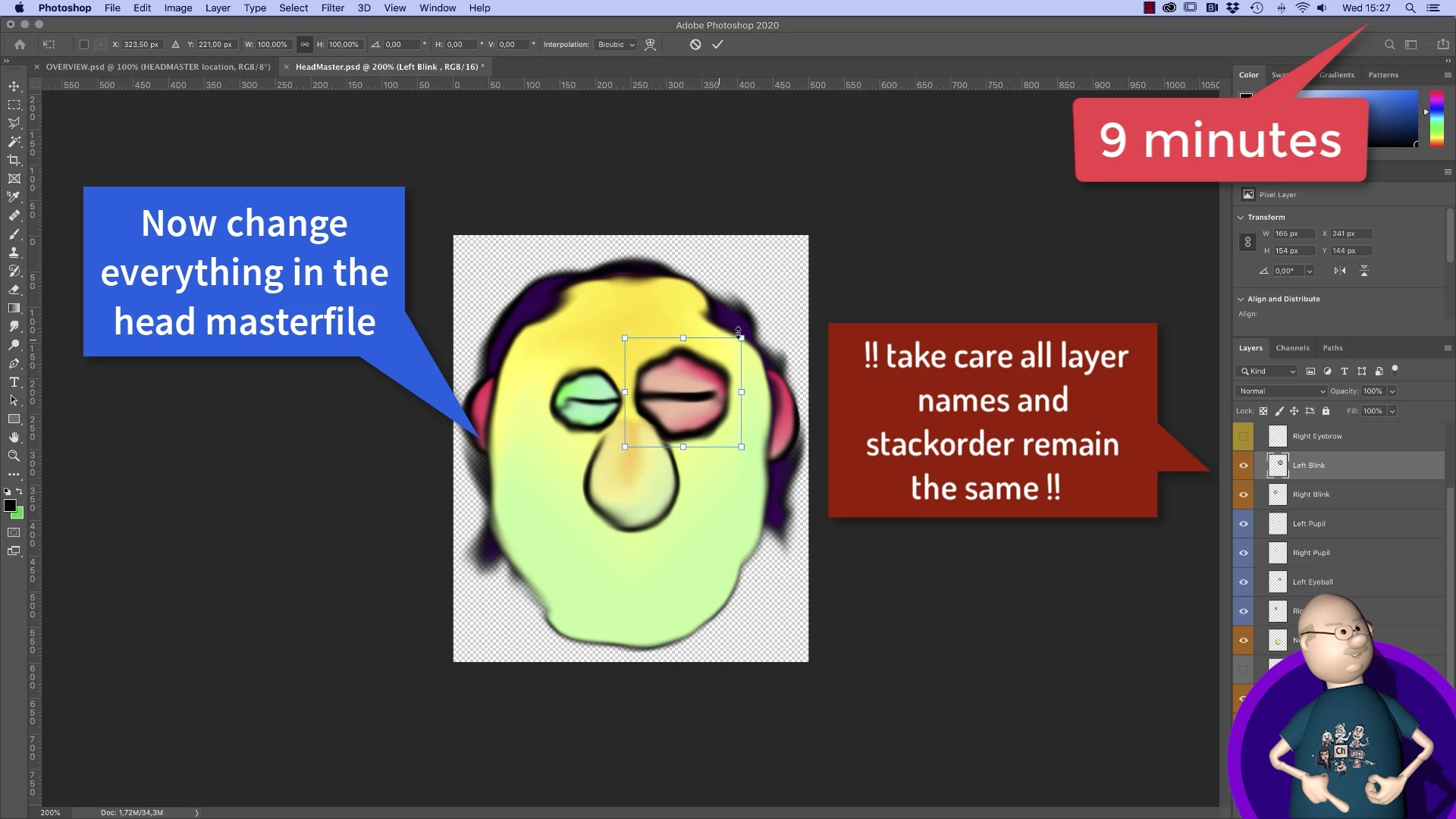The image size is (1456, 819).
Task: Select the Eraser tool
Action: pos(14,290)
